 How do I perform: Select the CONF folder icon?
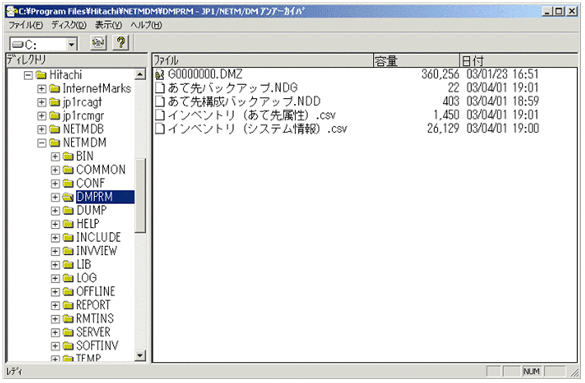tap(68, 183)
